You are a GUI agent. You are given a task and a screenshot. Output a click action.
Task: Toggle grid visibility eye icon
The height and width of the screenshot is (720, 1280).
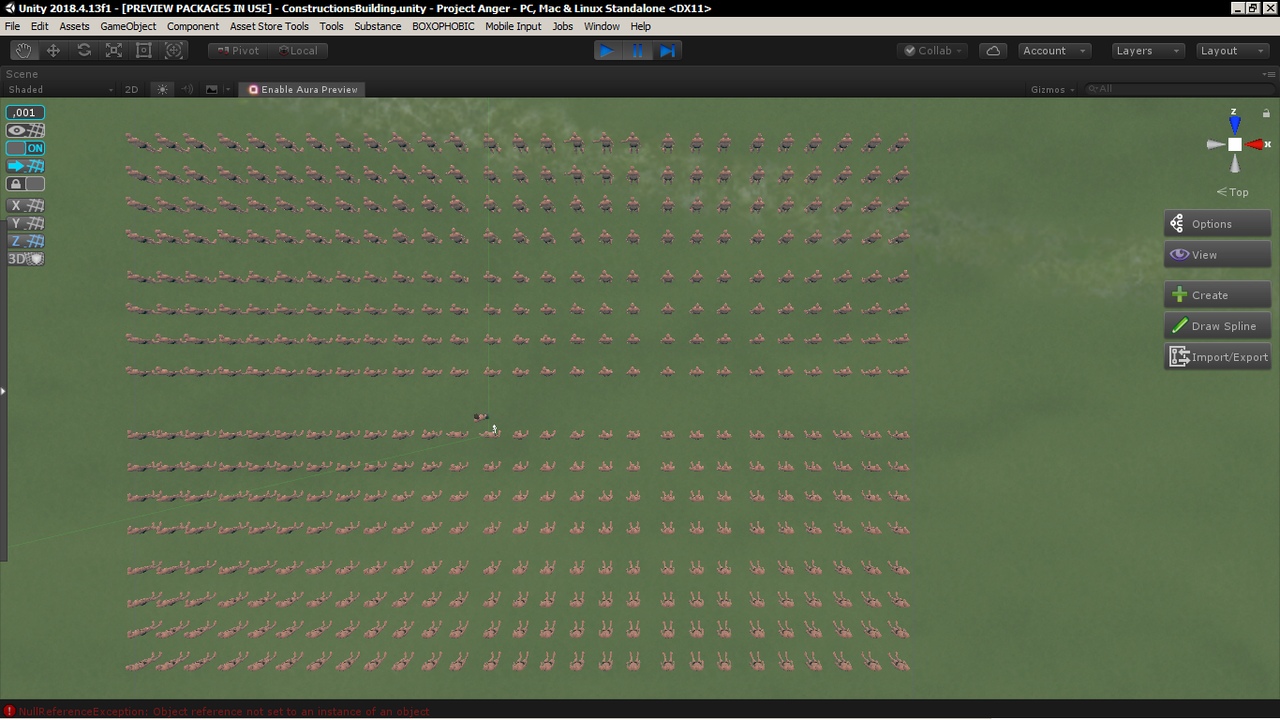click(x=25, y=130)
